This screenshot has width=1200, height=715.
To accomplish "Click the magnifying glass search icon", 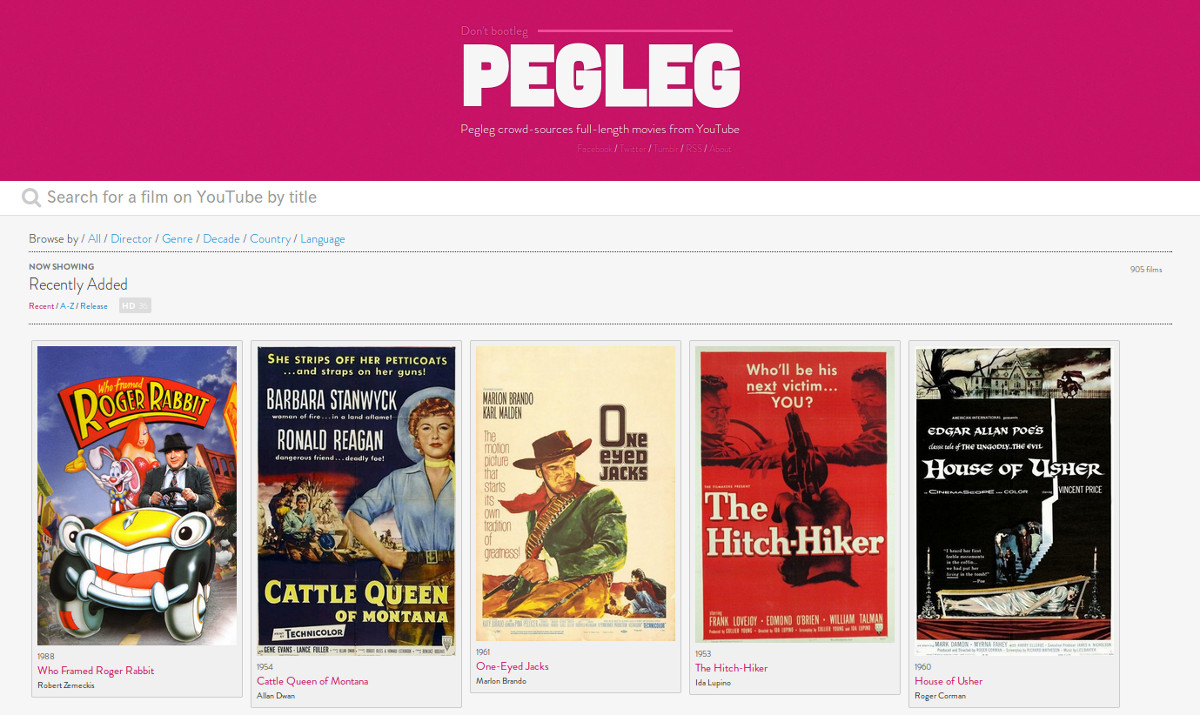I will point(31,197).
